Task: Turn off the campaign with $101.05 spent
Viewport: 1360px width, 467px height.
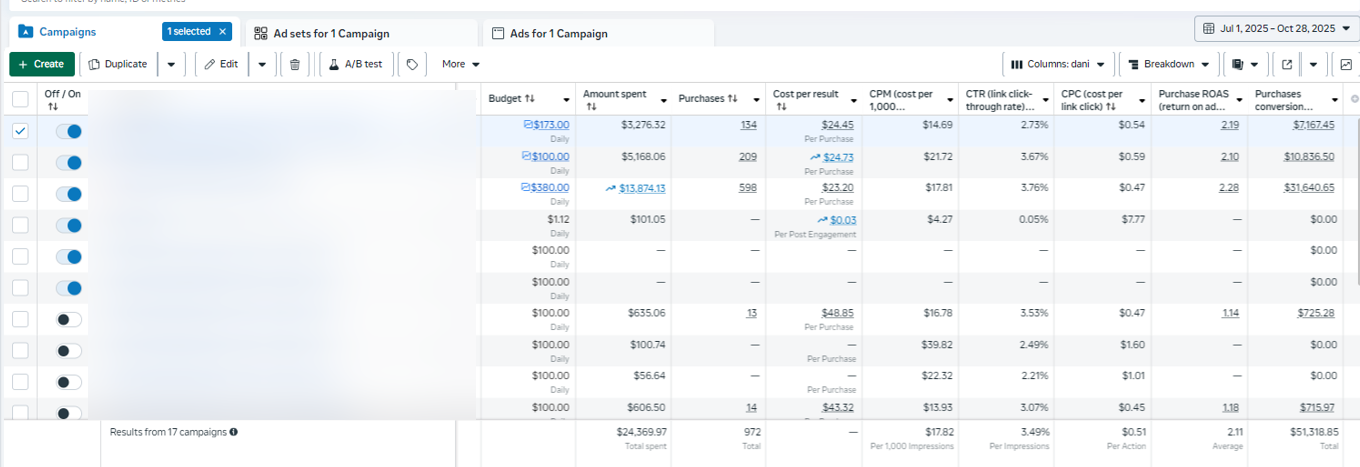Action: (69, 225)
